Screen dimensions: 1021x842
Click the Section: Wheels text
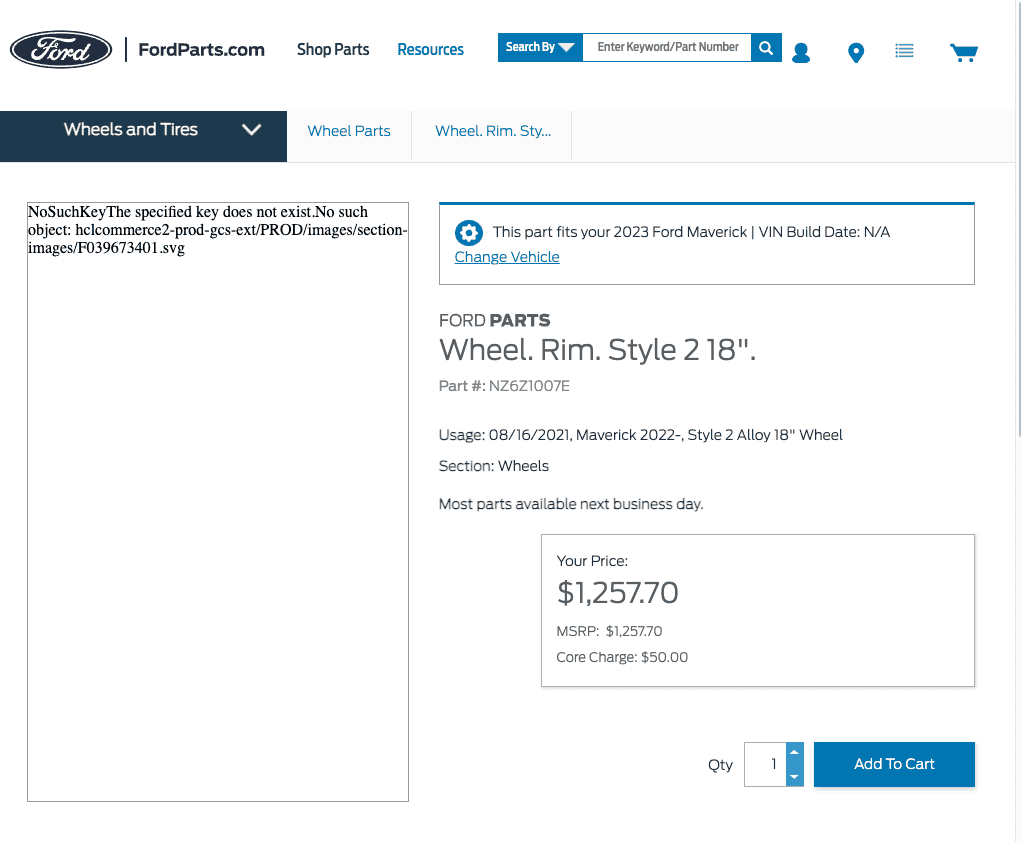(494, 466)
